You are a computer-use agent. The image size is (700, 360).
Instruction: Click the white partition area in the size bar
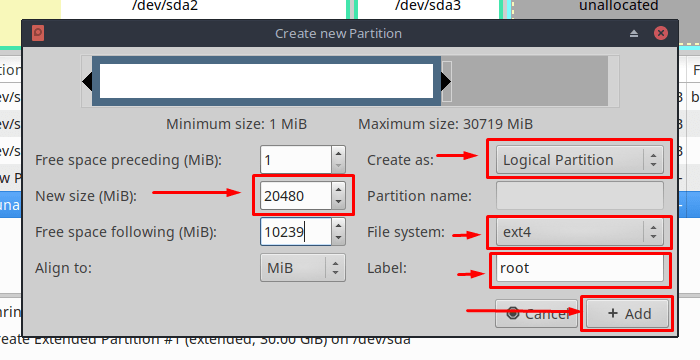point(267,81)
